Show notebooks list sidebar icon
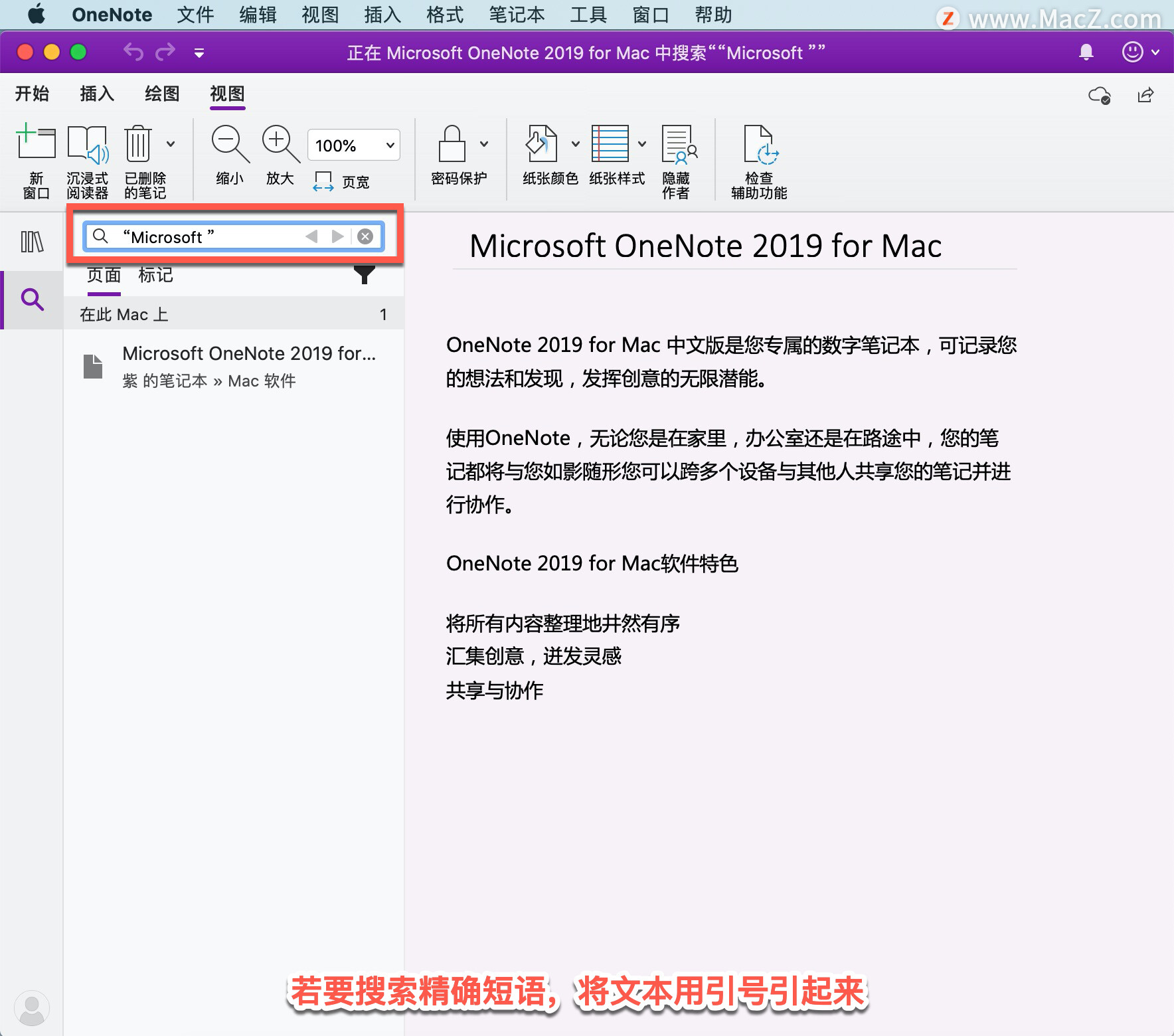 click(32, 242)
